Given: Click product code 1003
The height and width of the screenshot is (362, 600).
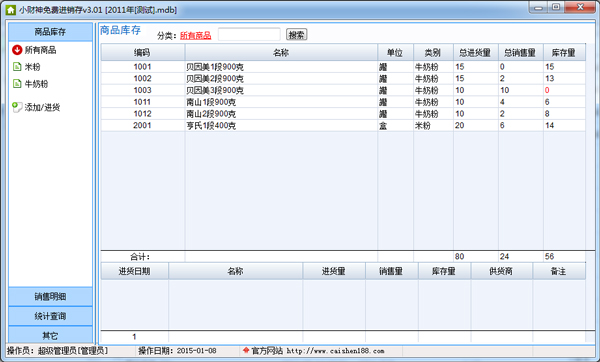Looking at the screenshot, I should pos(142,90).
